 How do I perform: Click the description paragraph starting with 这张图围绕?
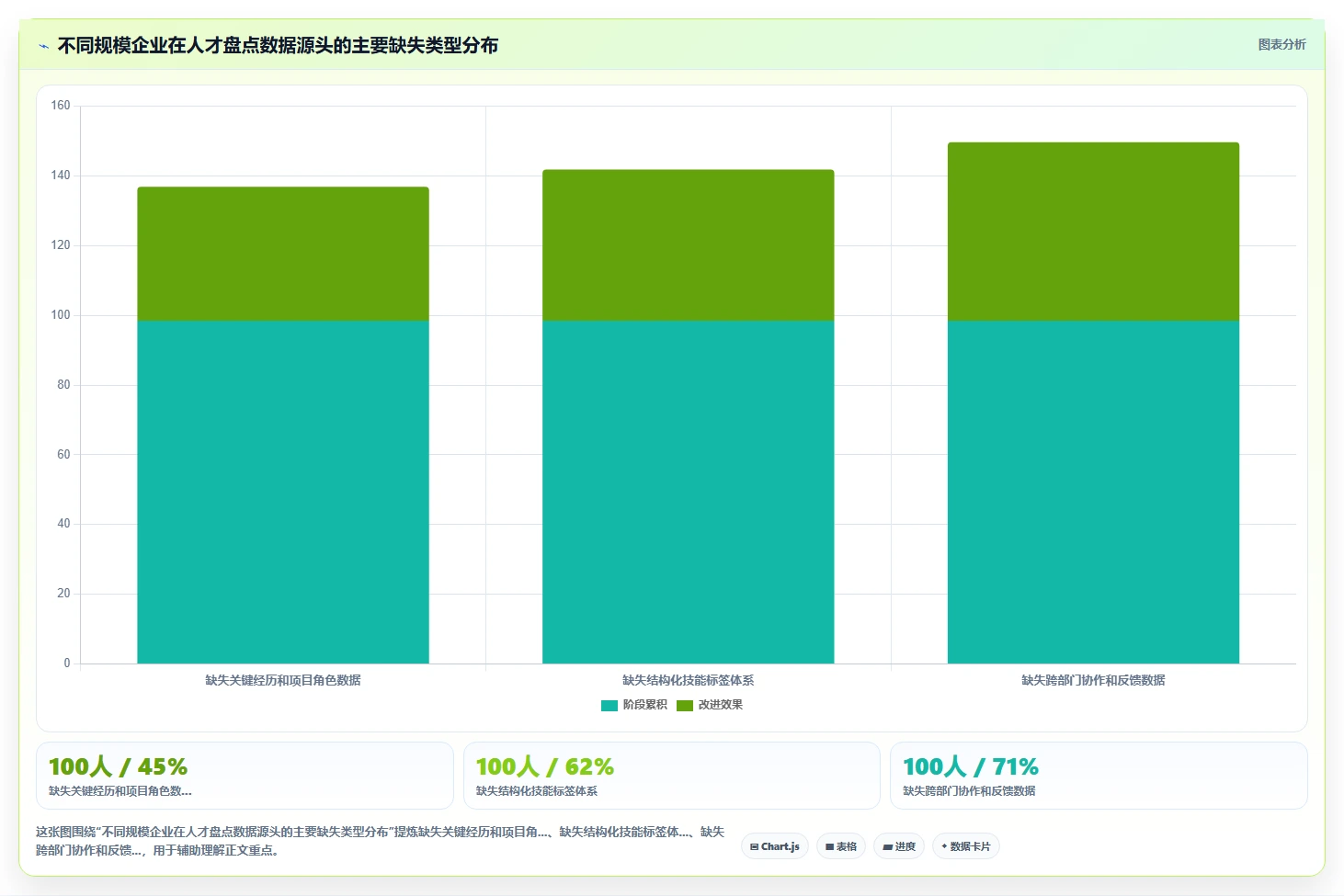(380, 841)
